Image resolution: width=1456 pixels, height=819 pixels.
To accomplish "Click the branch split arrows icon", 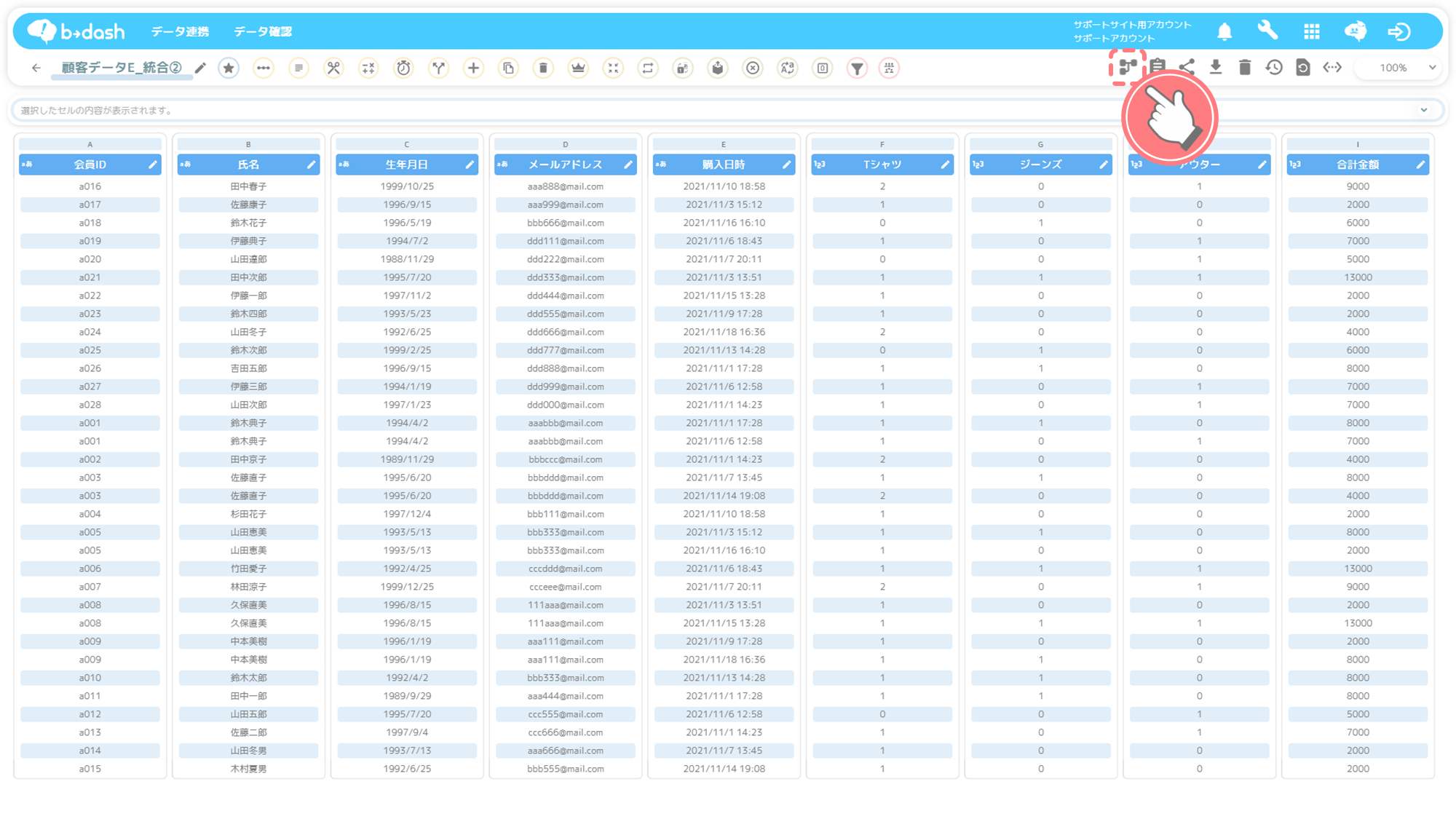I will [438, 68].
